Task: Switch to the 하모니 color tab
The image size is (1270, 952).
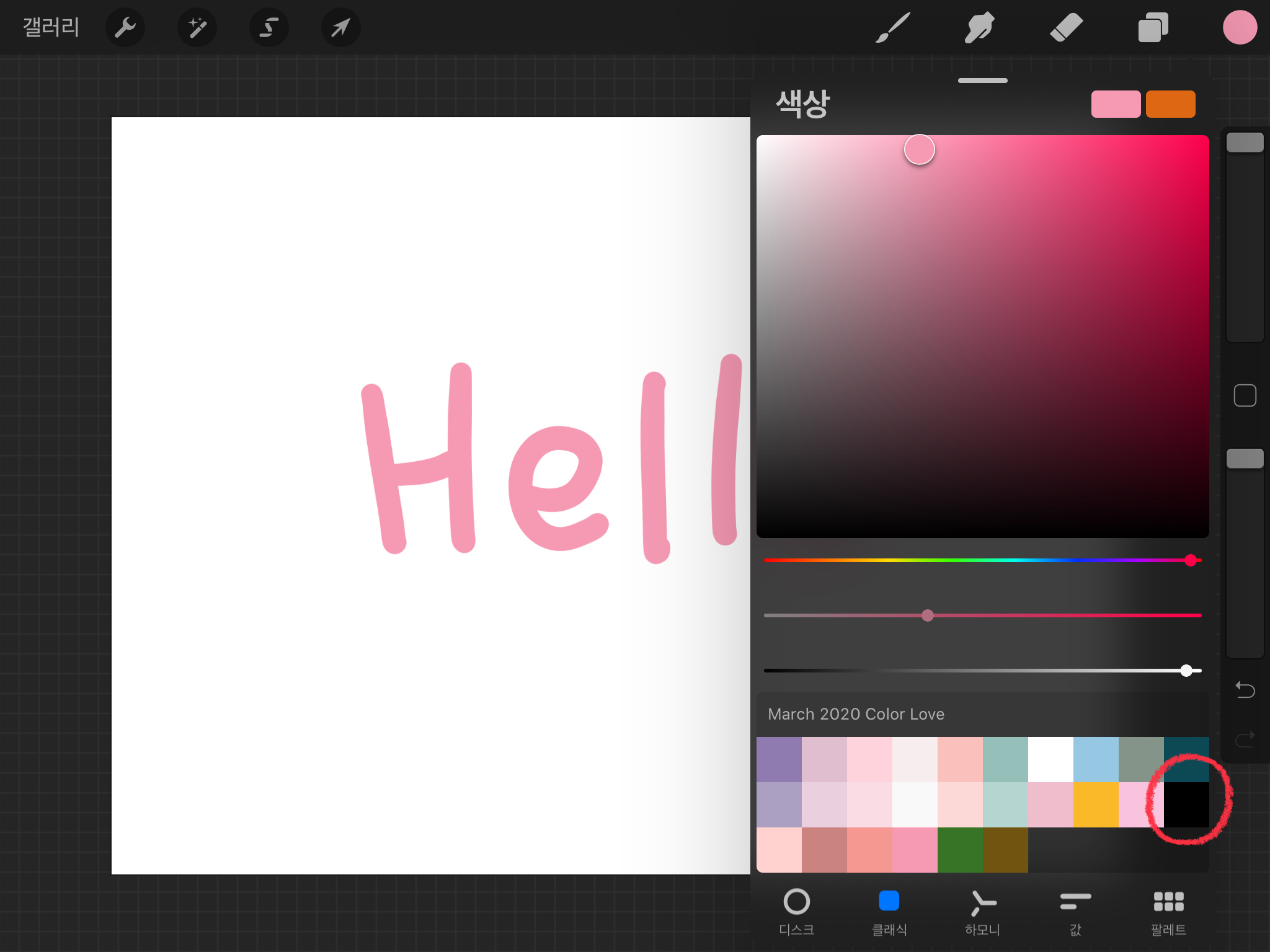Action: (982, 911)
